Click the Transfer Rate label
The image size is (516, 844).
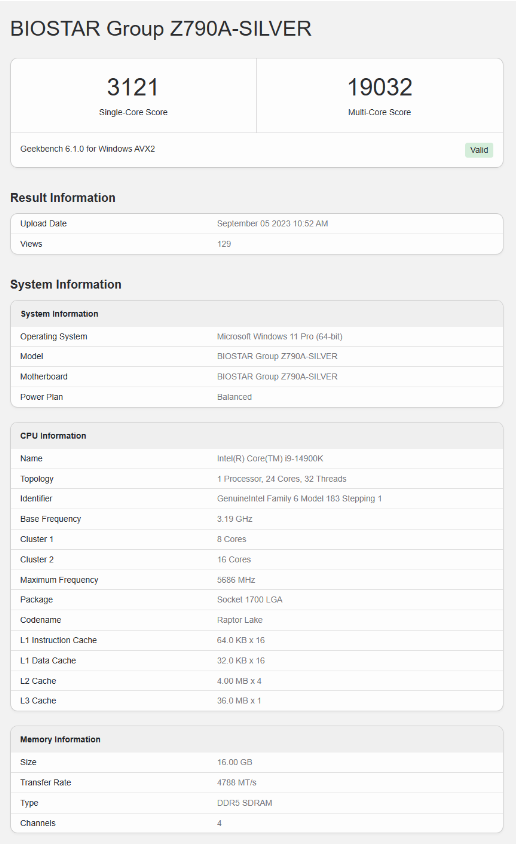pyautogui.click(x=46, y=783)
